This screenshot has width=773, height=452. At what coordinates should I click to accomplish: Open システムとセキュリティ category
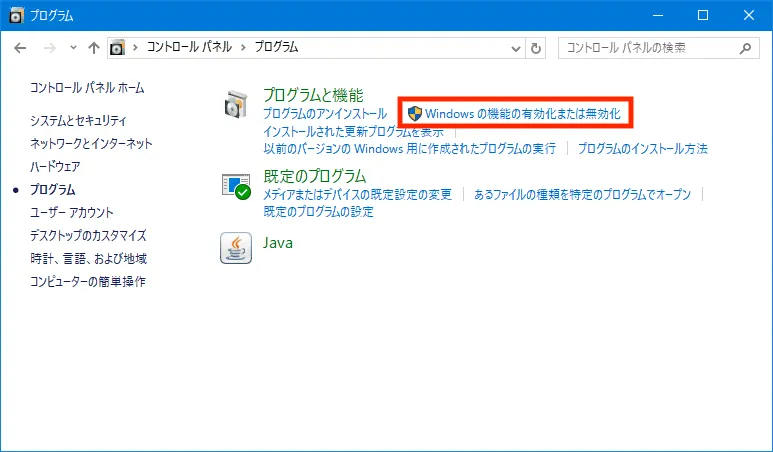(x=78, y=121)
